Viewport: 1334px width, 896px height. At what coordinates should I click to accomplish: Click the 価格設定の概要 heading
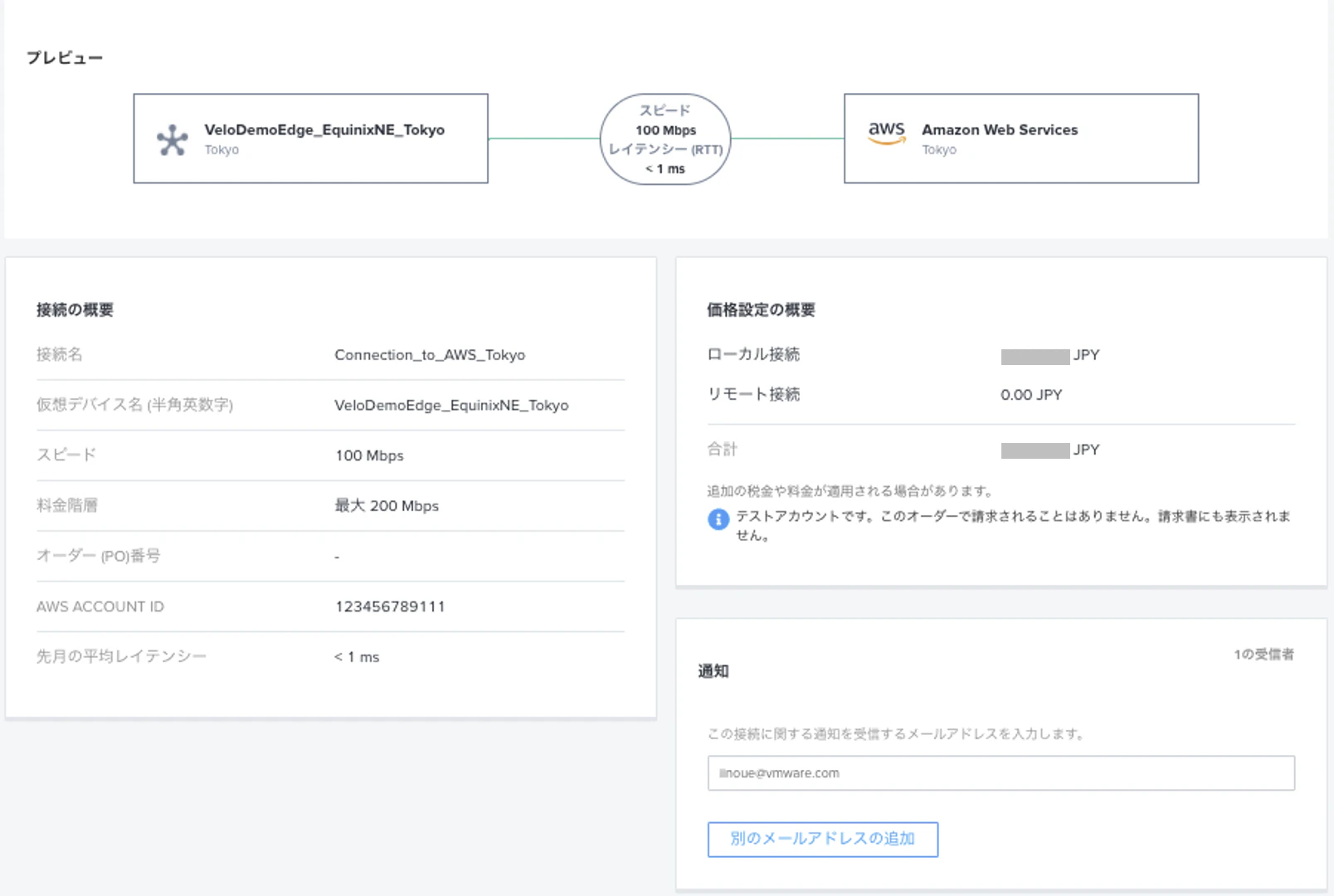pyautogui.click(x=761, y=310)
